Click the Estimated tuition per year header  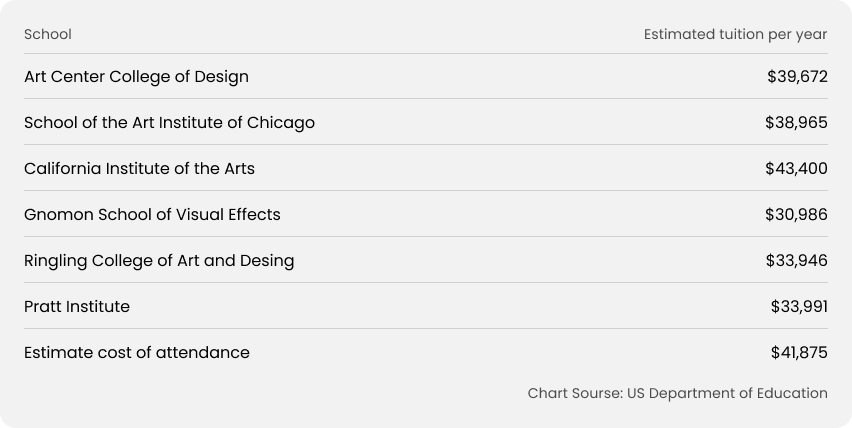735,34
